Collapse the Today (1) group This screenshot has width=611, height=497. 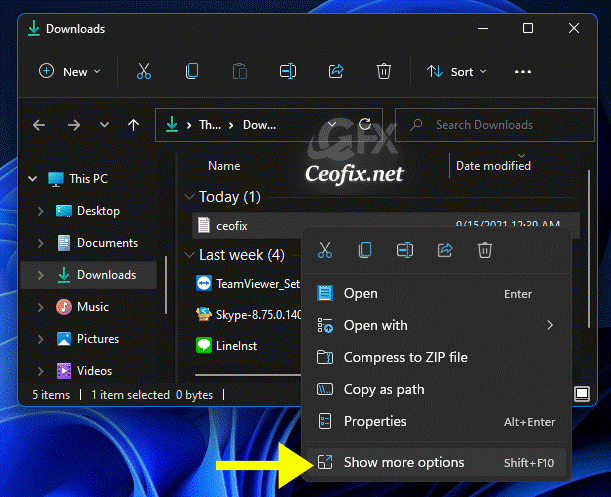[x=188, y=197]
